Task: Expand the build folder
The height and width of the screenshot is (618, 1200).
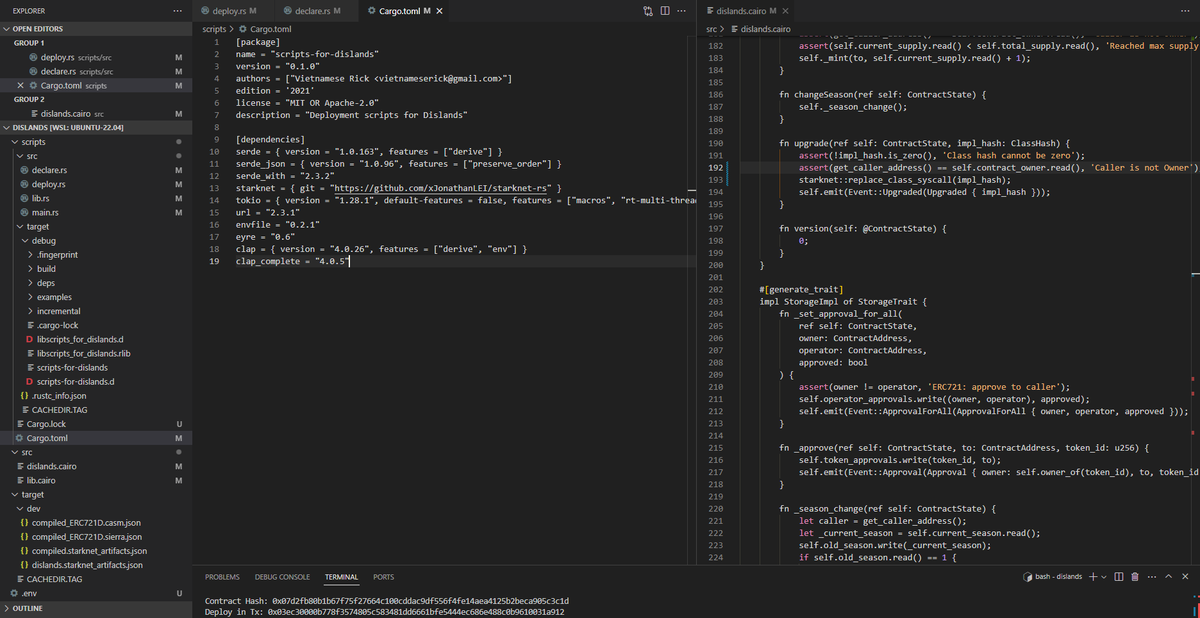Action: pos(96,269)
